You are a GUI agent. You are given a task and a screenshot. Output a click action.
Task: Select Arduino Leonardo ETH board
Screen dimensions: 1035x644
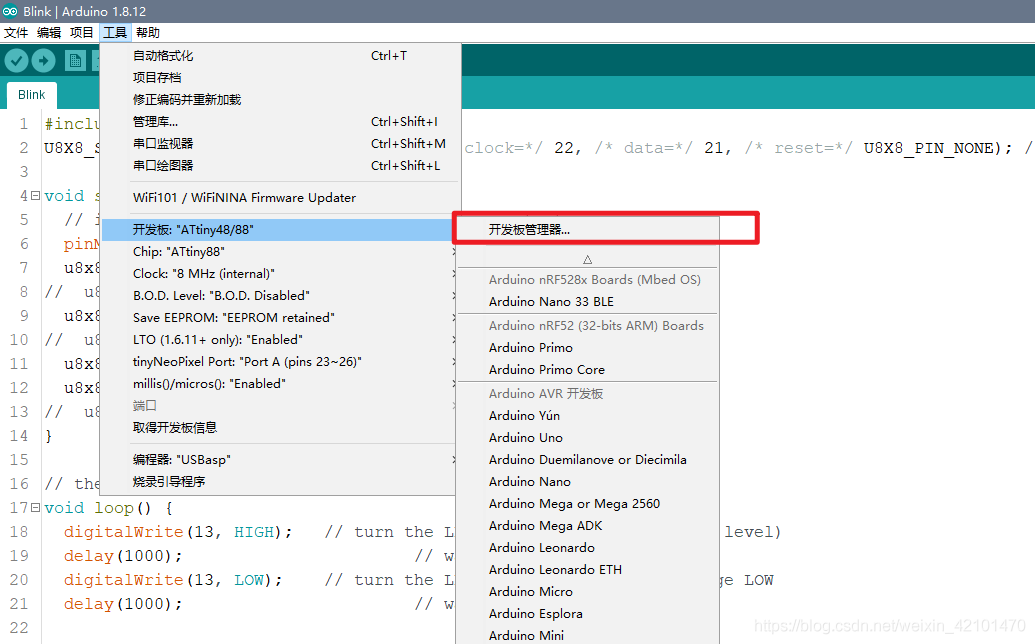click(x=587, y=570)
